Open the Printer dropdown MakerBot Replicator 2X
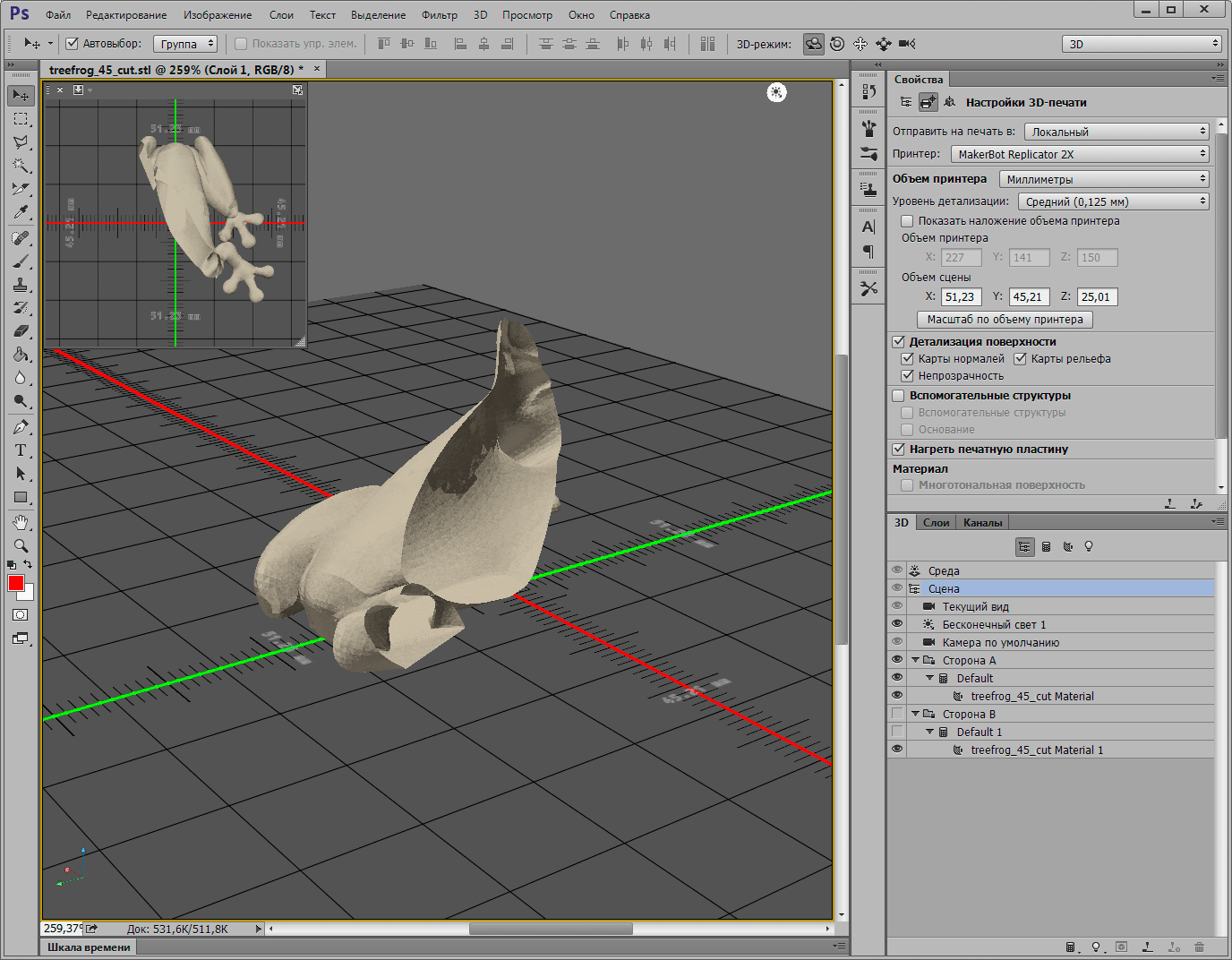The image size is (1232, 960). point(1079,154)
